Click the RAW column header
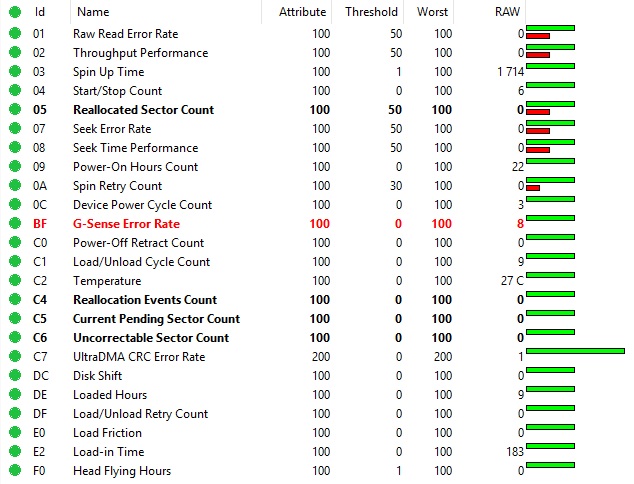 point(508,12)
